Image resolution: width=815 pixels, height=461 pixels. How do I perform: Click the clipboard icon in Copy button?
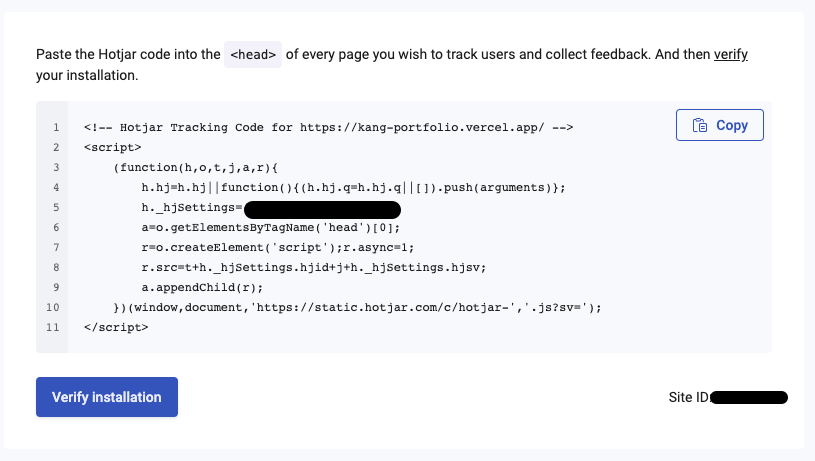tap(700, 125)
